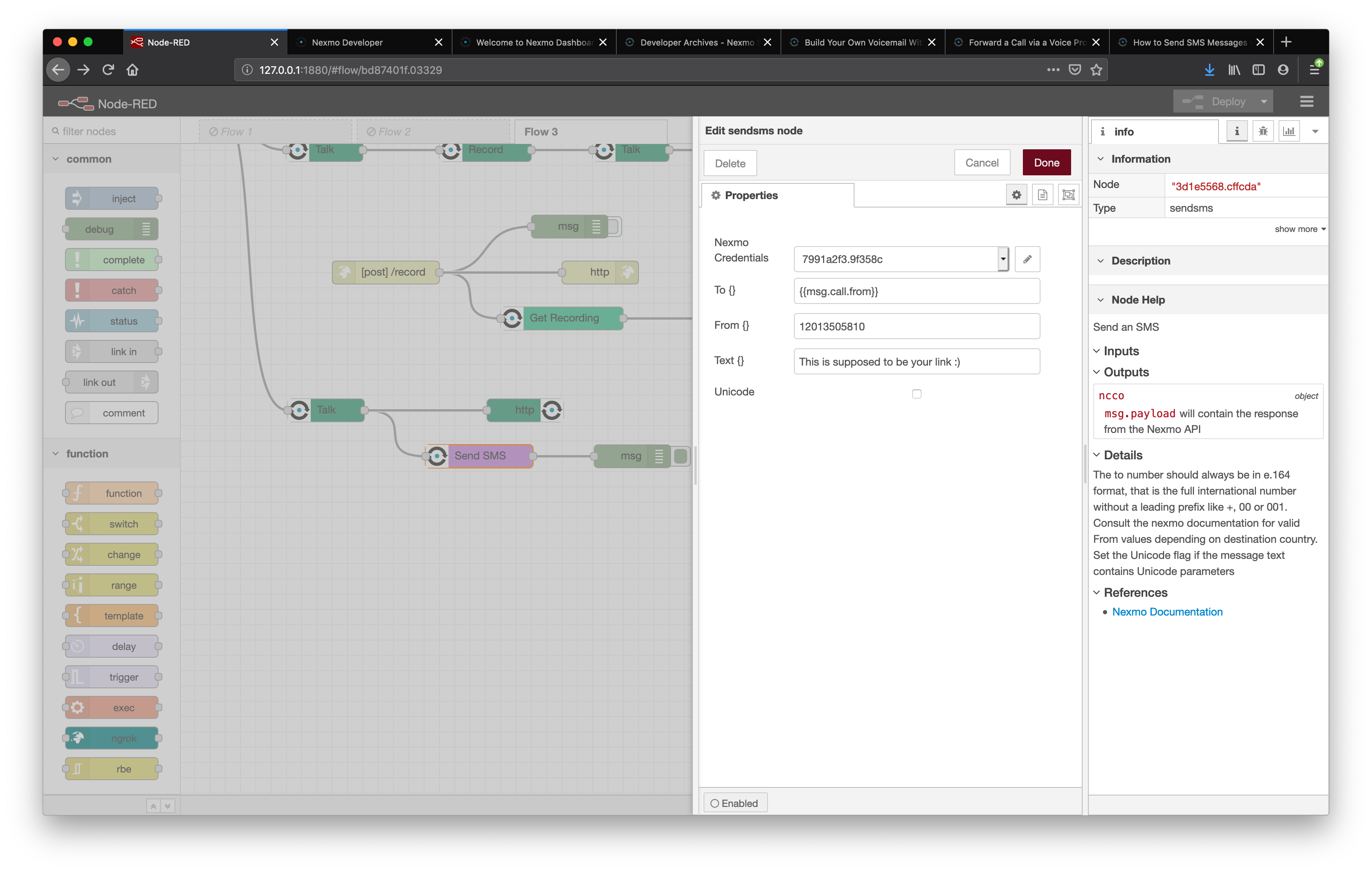Screen dimensions: 1372x872
Task: Select the status node in palette
Action: tap(112, 321)
